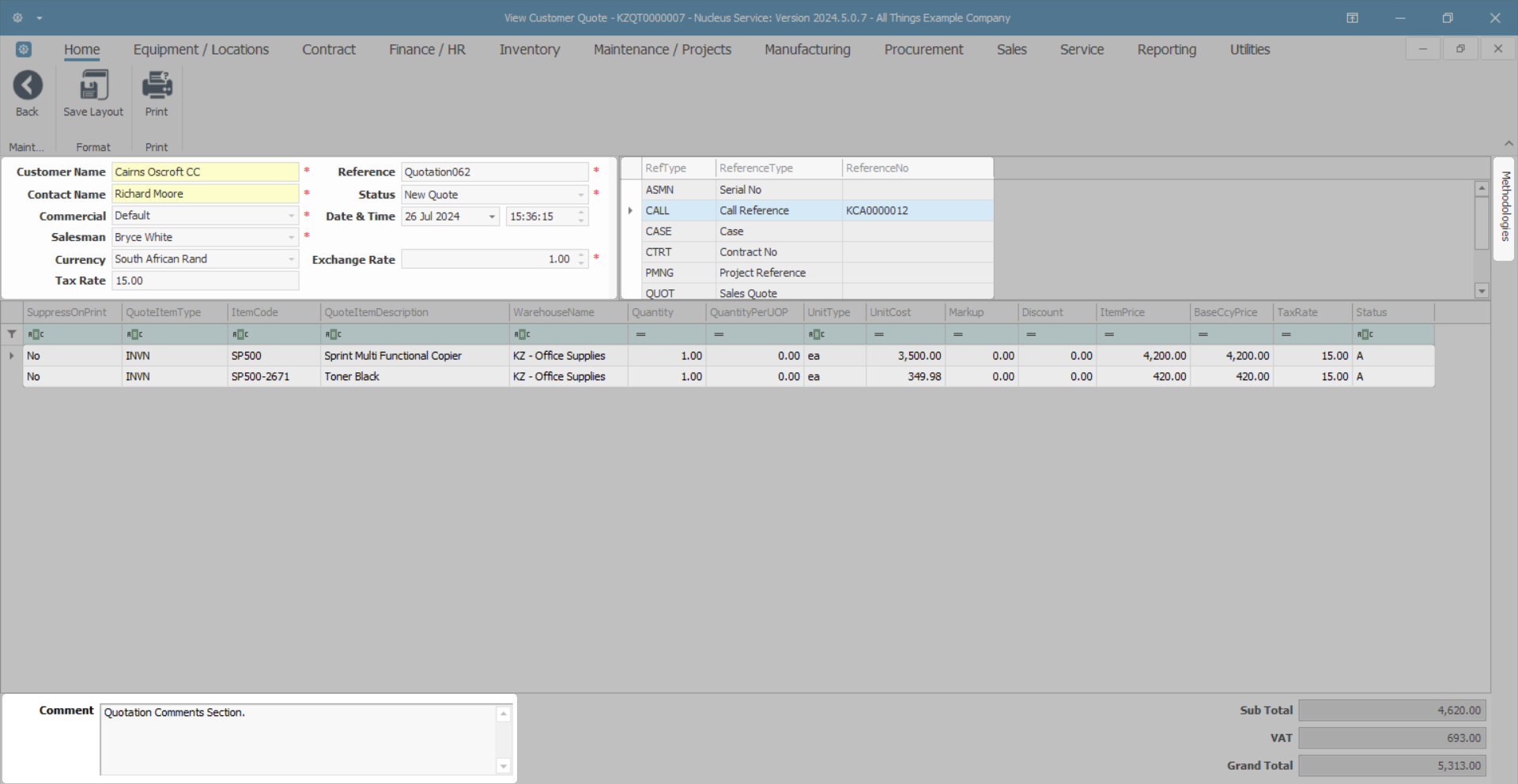The width and height of the screenshot is (1518, 784).
Task: Click the Customer Name field
Action: click(206, 171)
